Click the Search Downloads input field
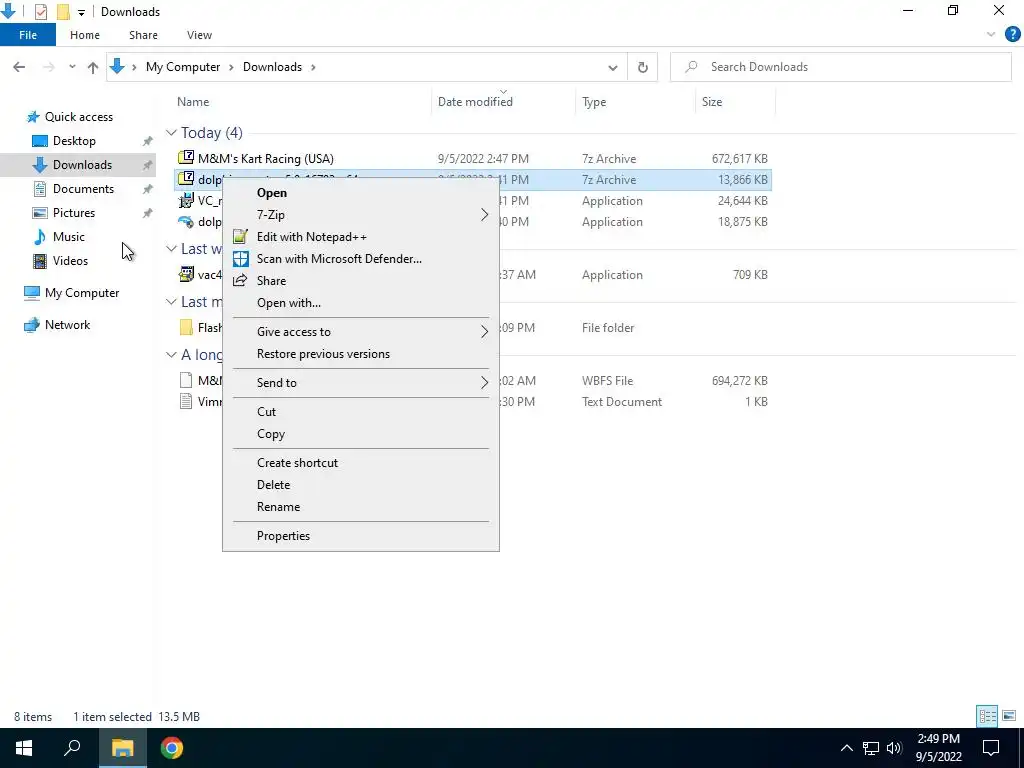Screen dimensions: 1024x768 [x=840, y=67]
